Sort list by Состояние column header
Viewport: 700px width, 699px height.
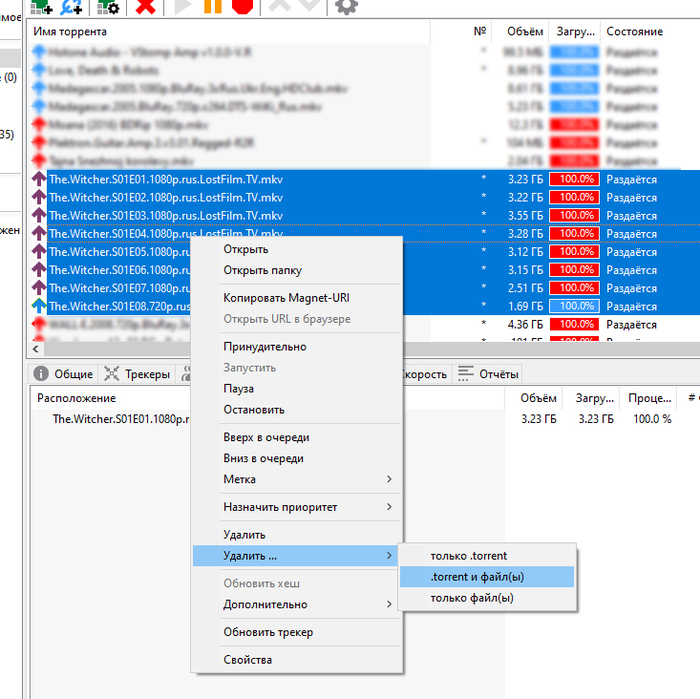634,32
